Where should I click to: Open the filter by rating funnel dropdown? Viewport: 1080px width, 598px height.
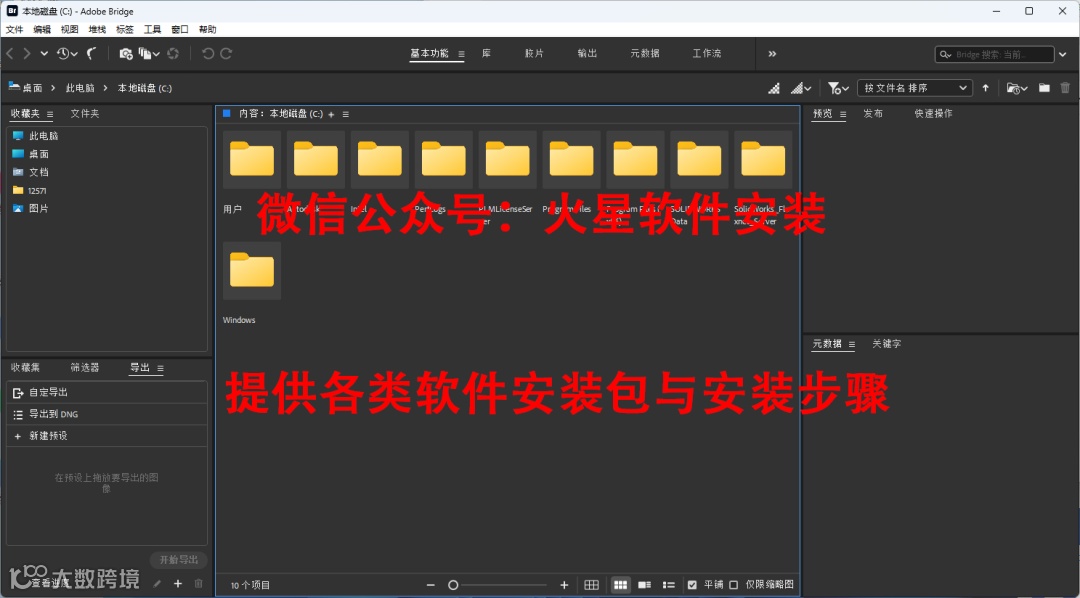(x=838, y=88)
